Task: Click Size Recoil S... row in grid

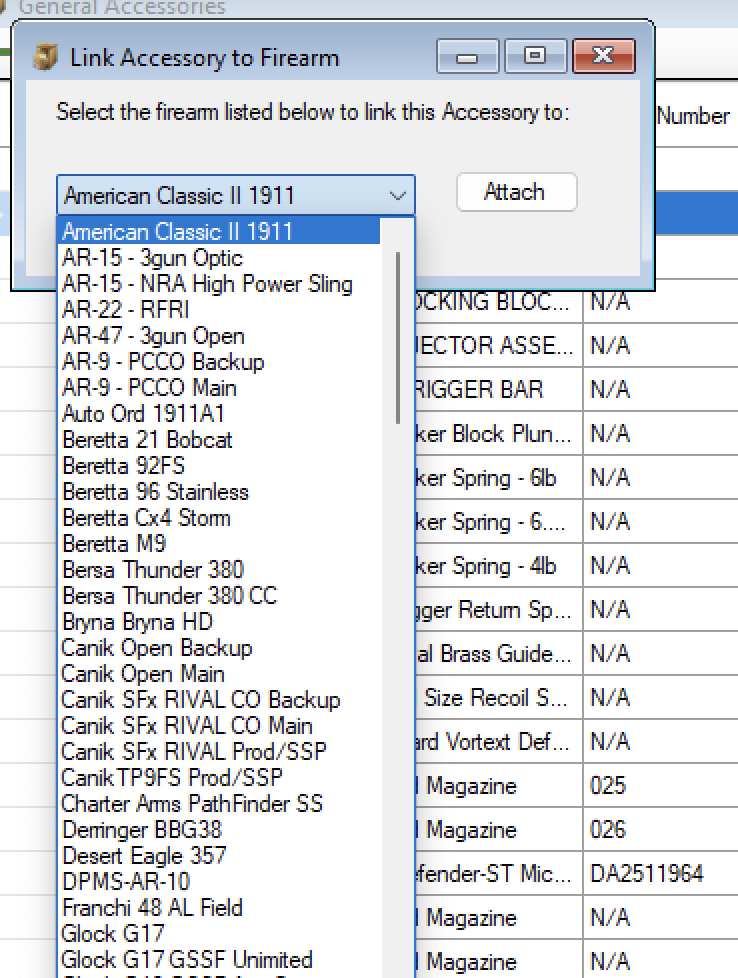Action: [498, 697]
